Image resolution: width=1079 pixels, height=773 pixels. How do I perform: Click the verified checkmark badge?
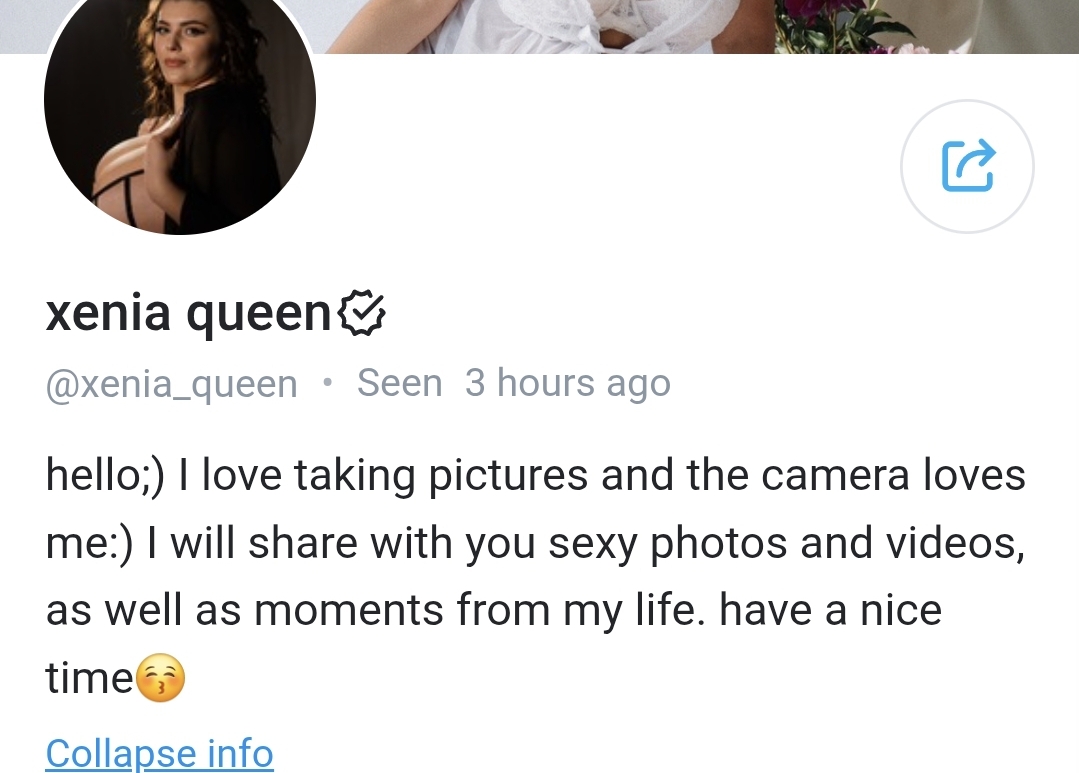[363, 315]
